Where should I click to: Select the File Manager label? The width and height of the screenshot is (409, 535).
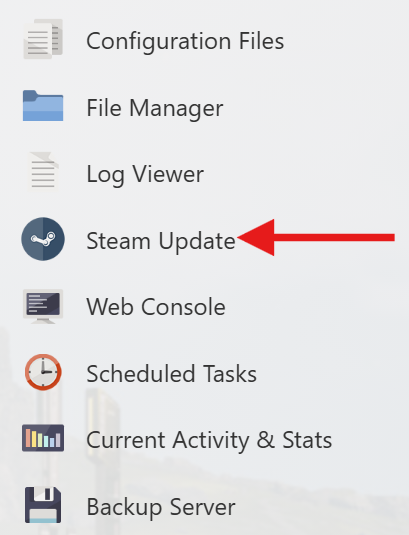tap(155, 109)
